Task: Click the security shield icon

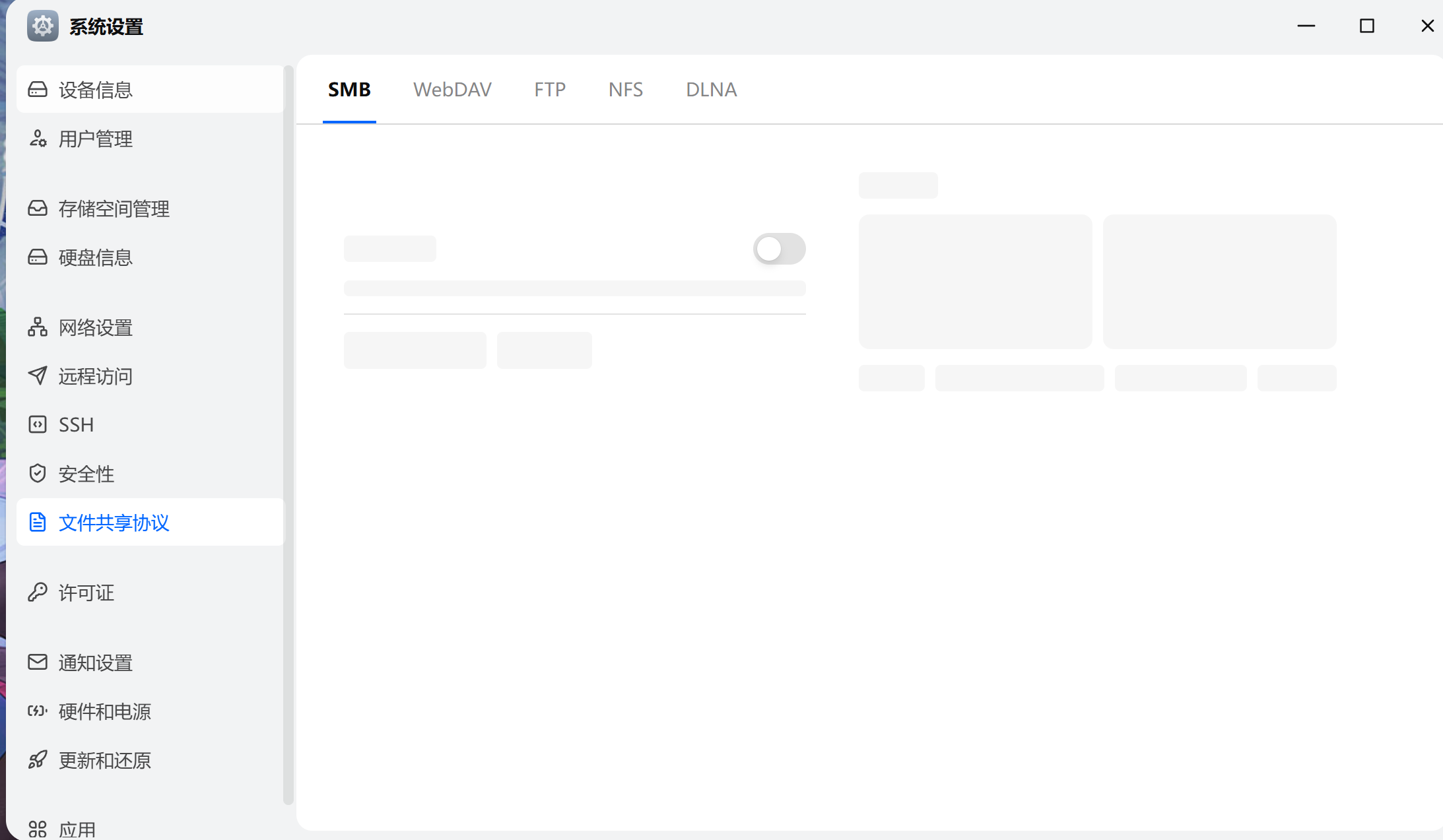Action: (x=38, y=473)
